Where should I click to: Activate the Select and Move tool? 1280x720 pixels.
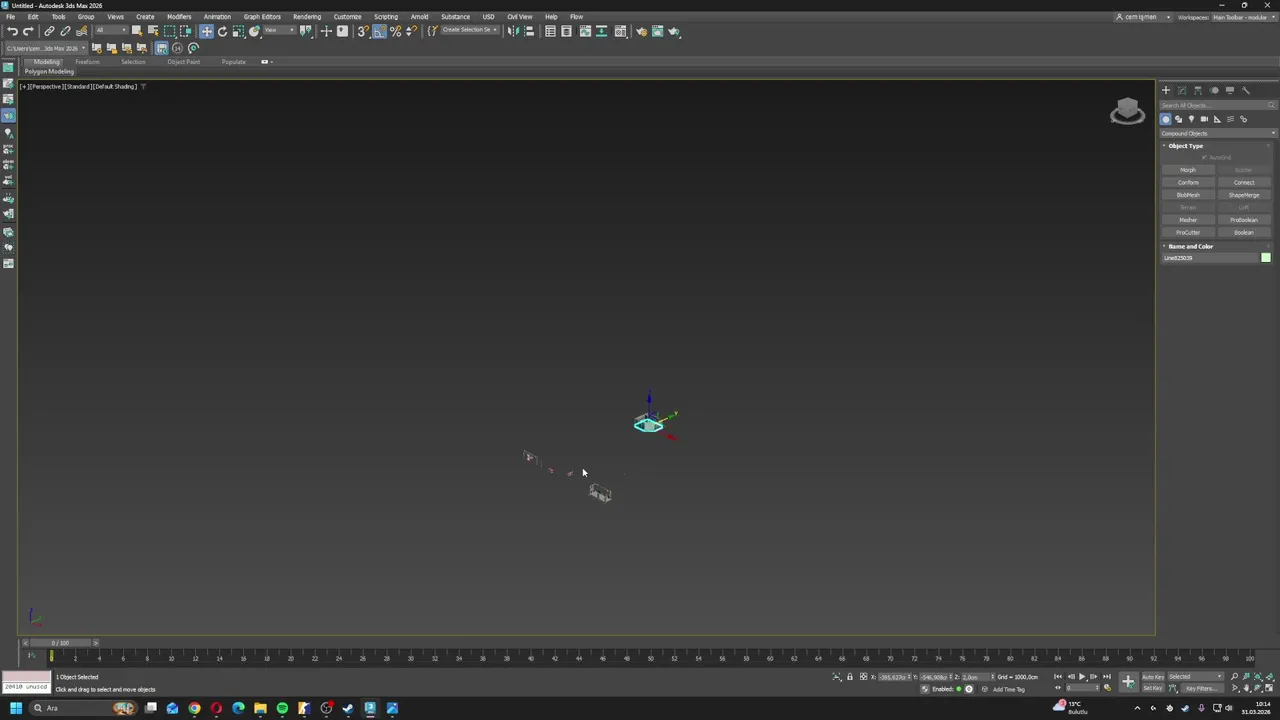tap(206, 31)
